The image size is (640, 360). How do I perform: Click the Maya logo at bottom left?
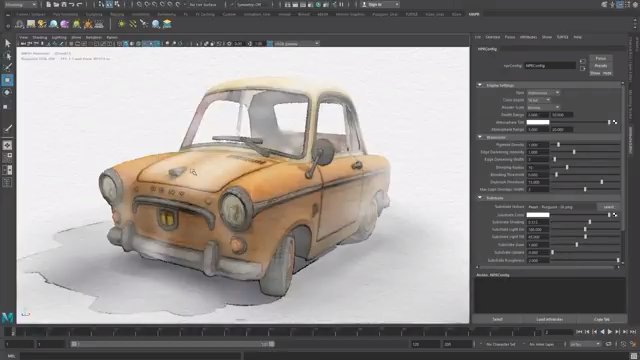7,318
